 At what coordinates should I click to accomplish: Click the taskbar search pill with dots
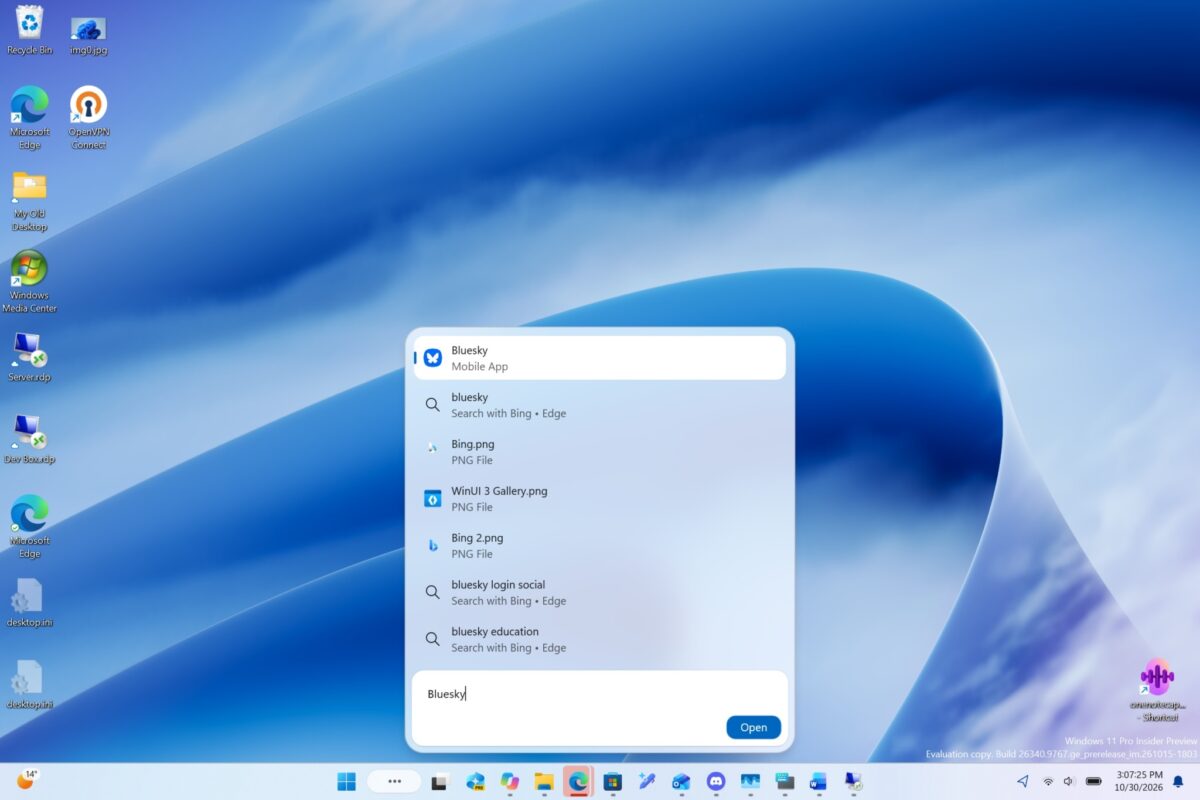pyautogui.click(x=394, y=781)
